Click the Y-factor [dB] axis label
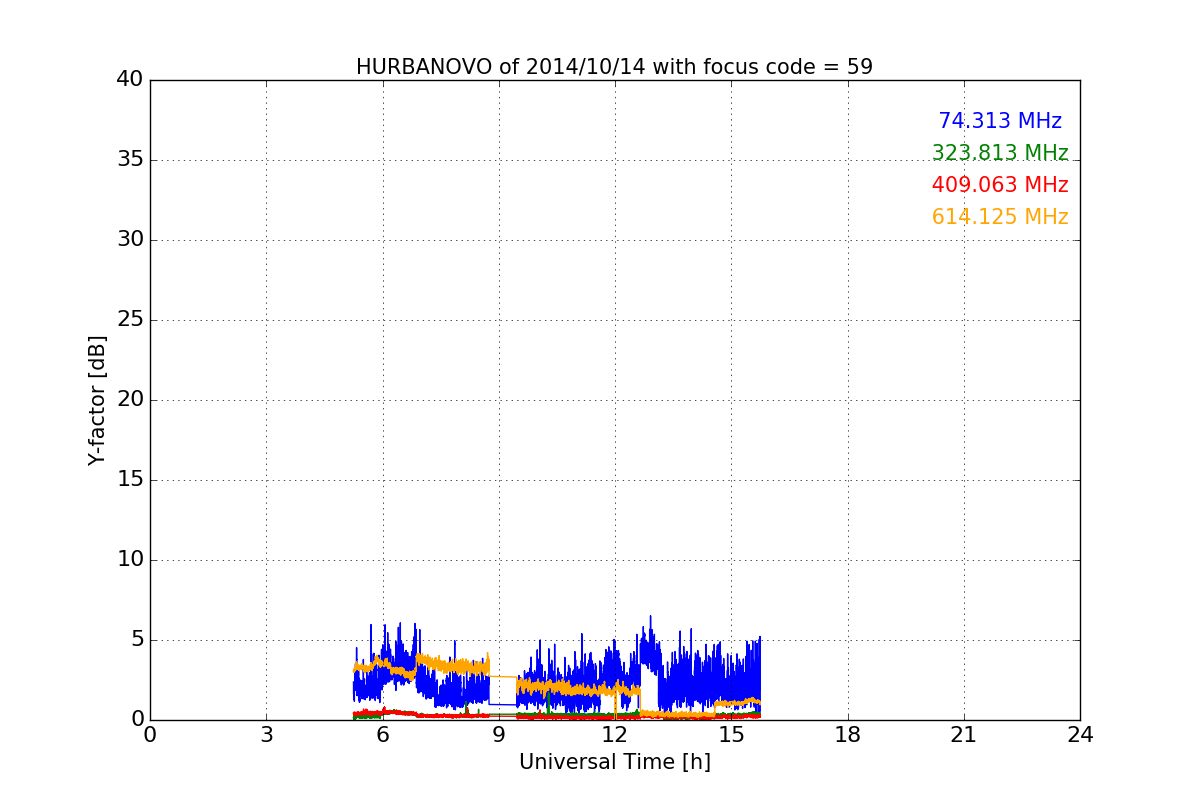1200x800 pixels. pyautogui.click(x=97, y=400)
